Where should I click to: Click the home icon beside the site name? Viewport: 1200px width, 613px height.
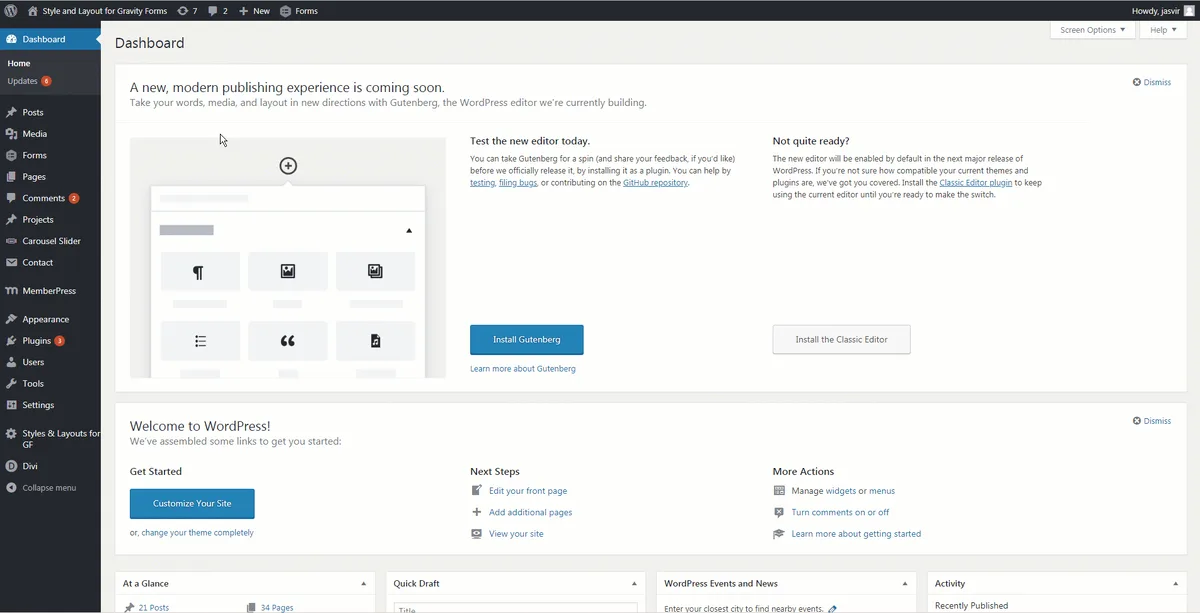tap(33, 10)
